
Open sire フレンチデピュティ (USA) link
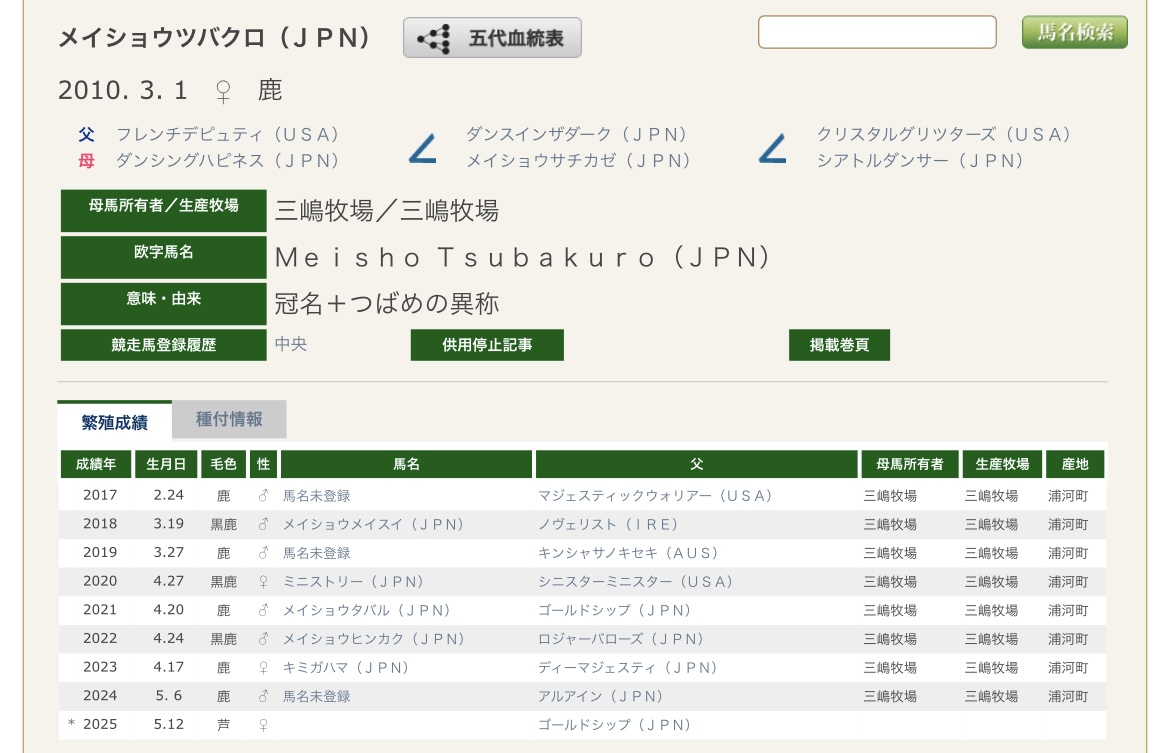pos(228,134)
